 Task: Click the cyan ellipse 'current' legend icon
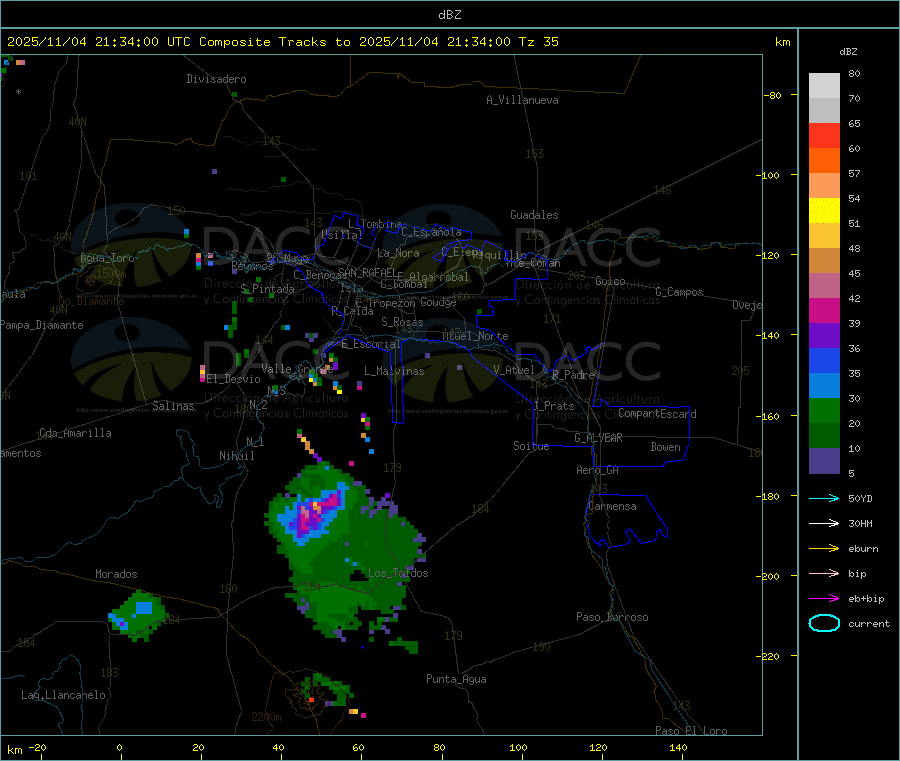pos(824,623)
